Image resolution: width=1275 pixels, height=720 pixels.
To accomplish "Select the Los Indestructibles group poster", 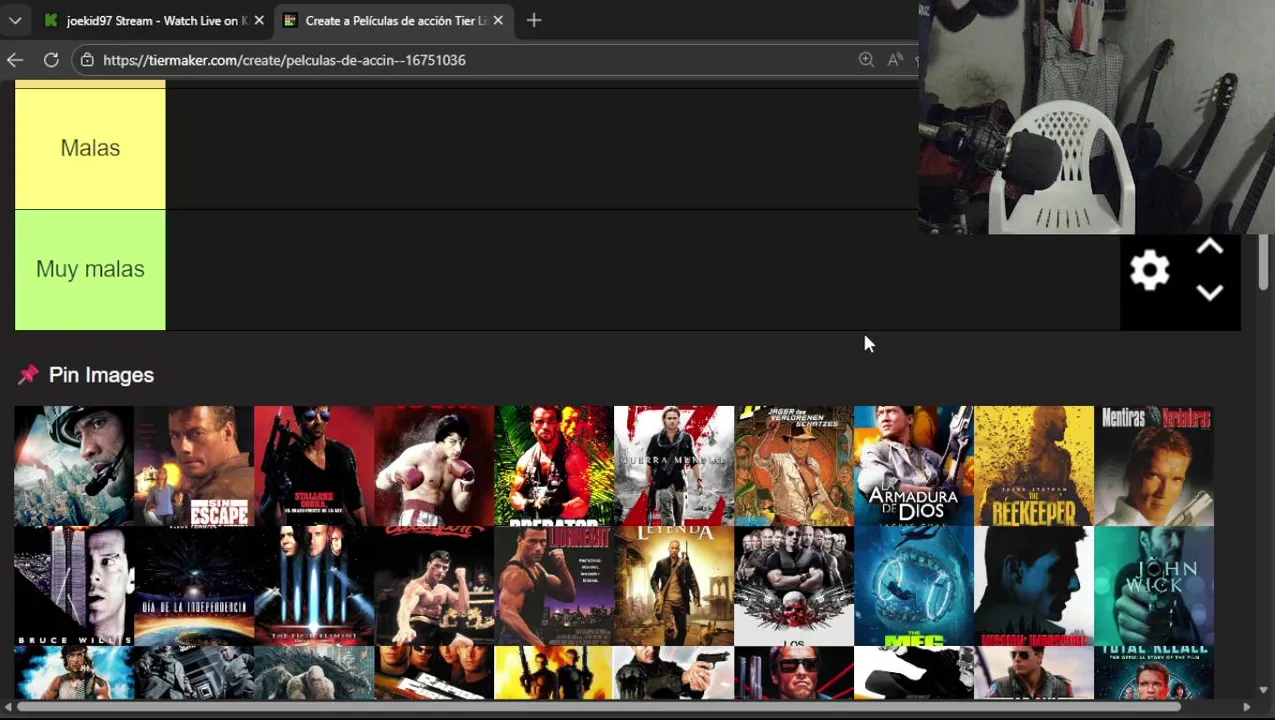I will (794, 586).
